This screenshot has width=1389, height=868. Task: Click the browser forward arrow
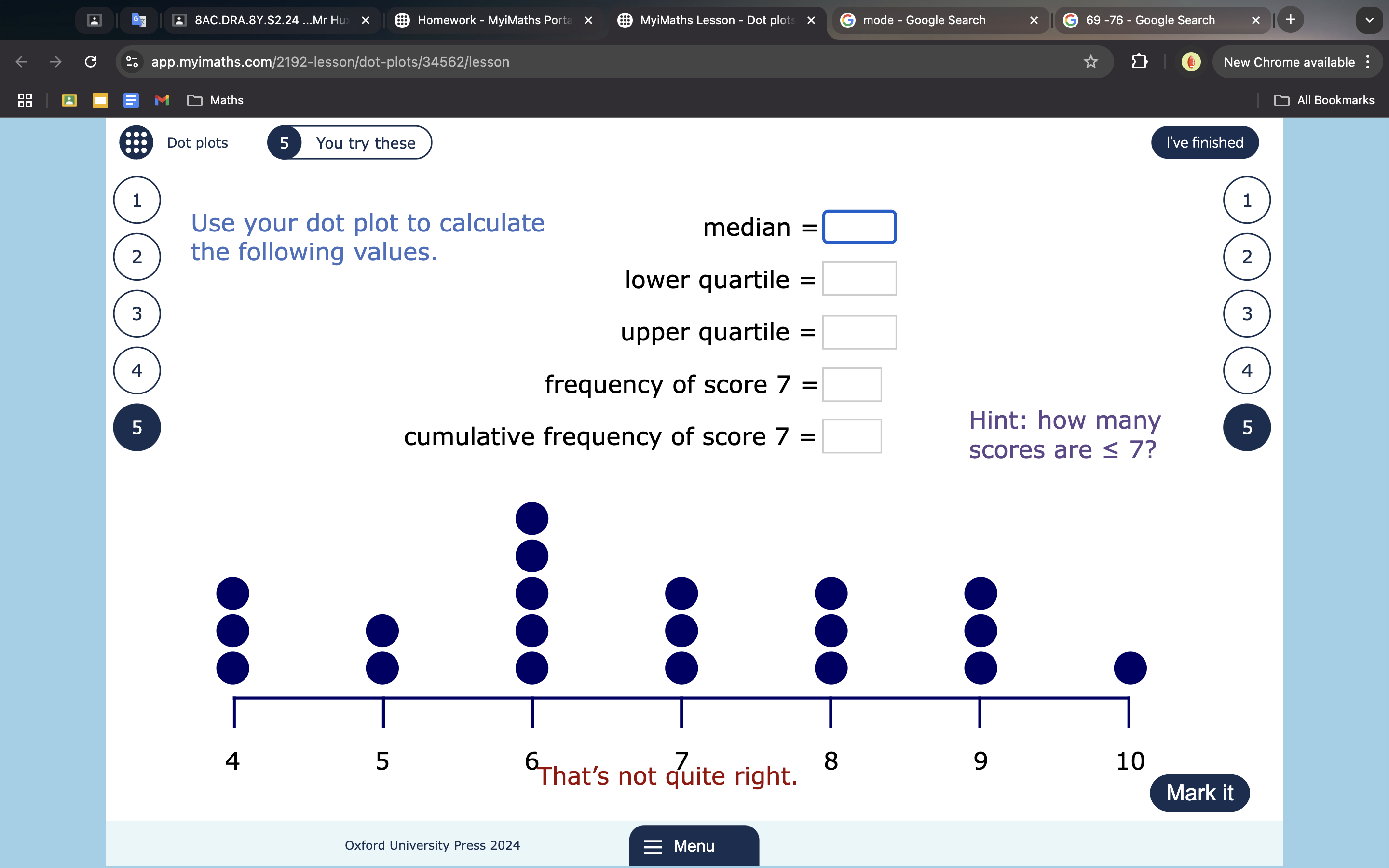[55, 61]
